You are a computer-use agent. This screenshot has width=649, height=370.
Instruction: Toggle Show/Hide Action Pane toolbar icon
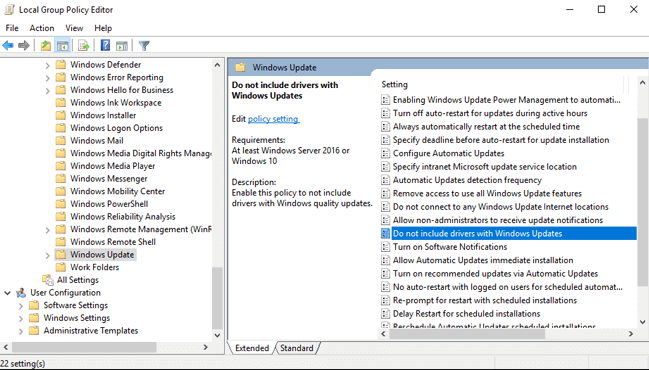(x=122, y=46)
